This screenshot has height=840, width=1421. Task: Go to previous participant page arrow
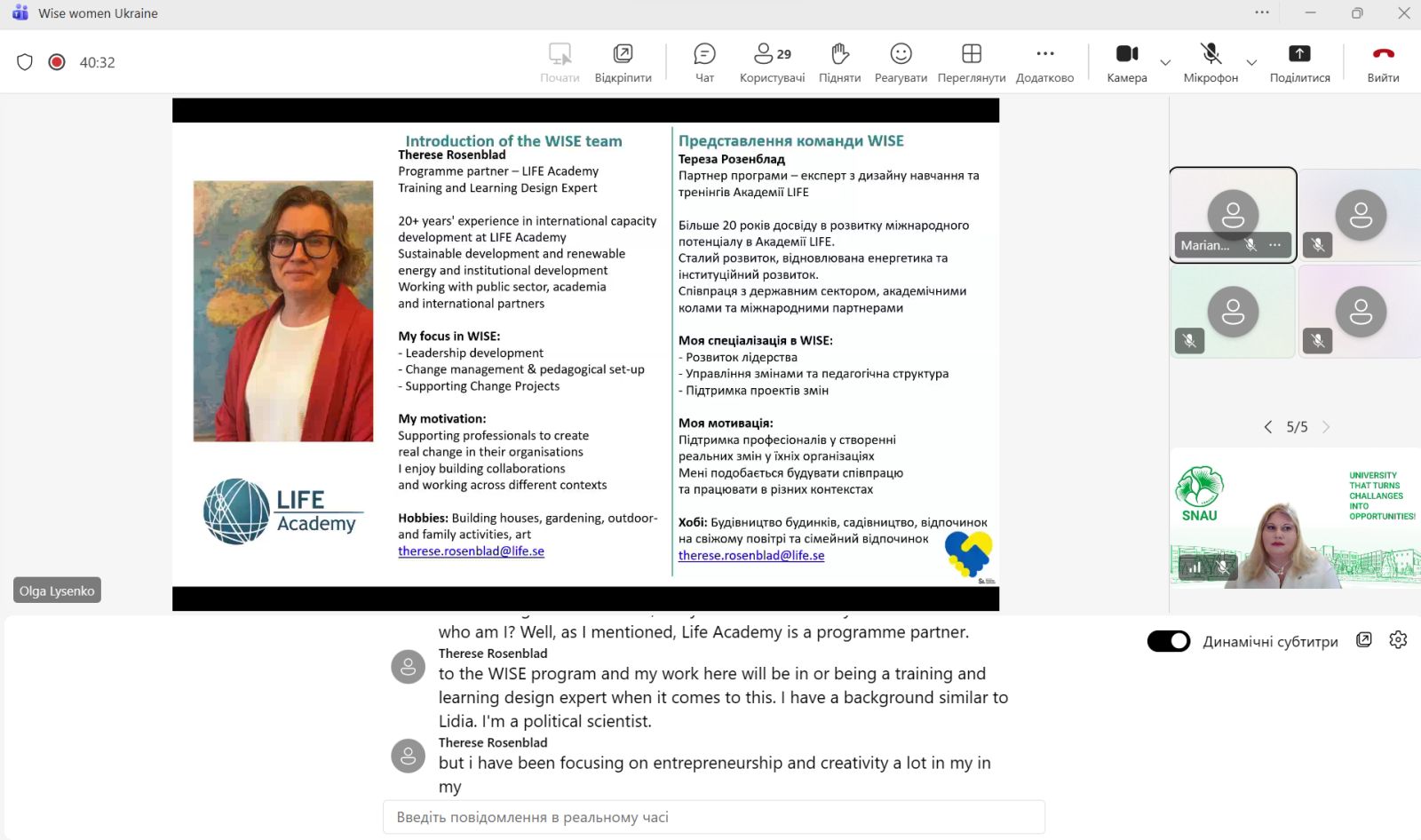[1268, 427]
